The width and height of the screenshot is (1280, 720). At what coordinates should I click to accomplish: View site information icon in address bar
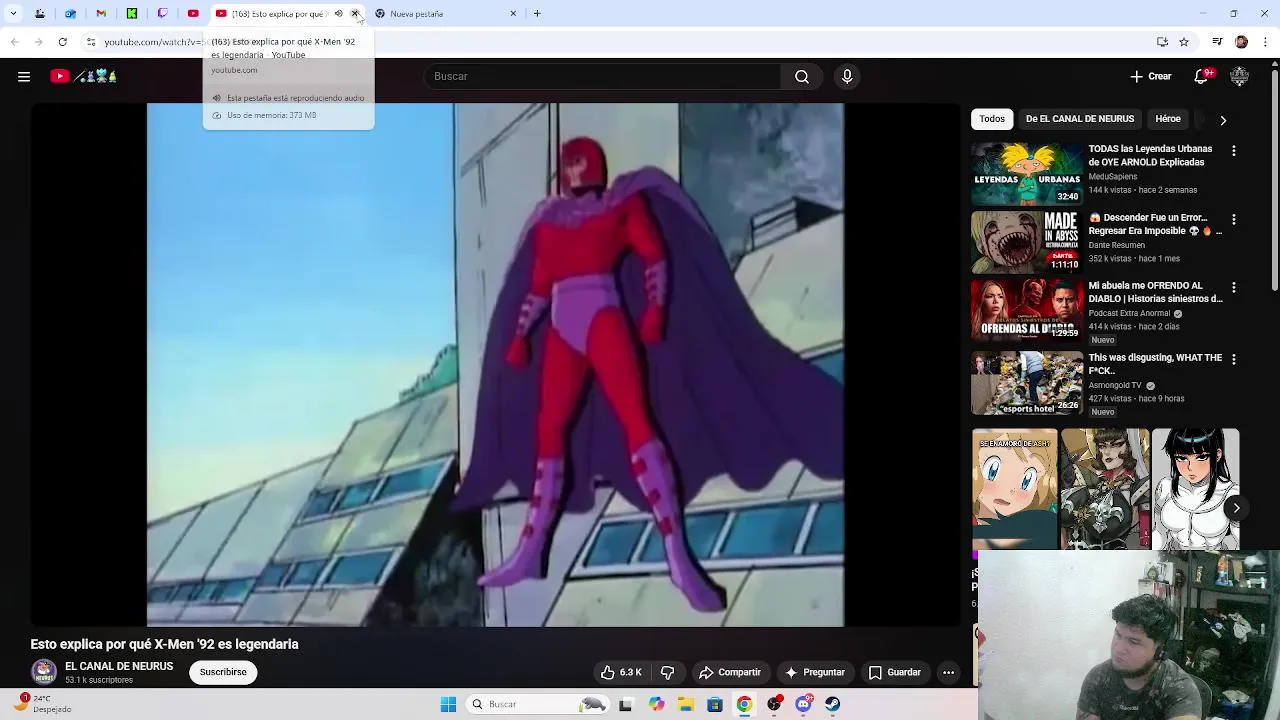point(91,42)
